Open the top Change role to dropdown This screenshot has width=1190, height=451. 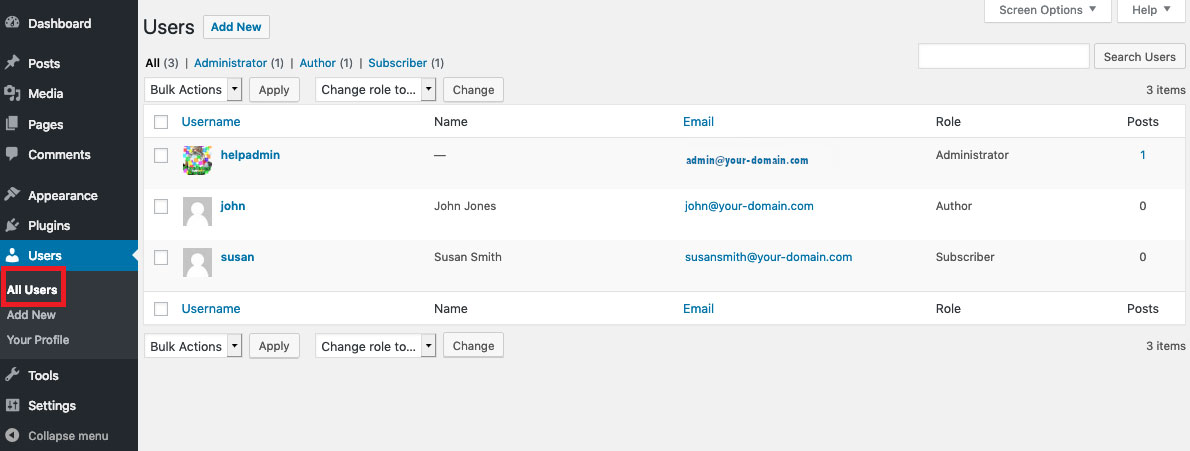click(376, 90)
